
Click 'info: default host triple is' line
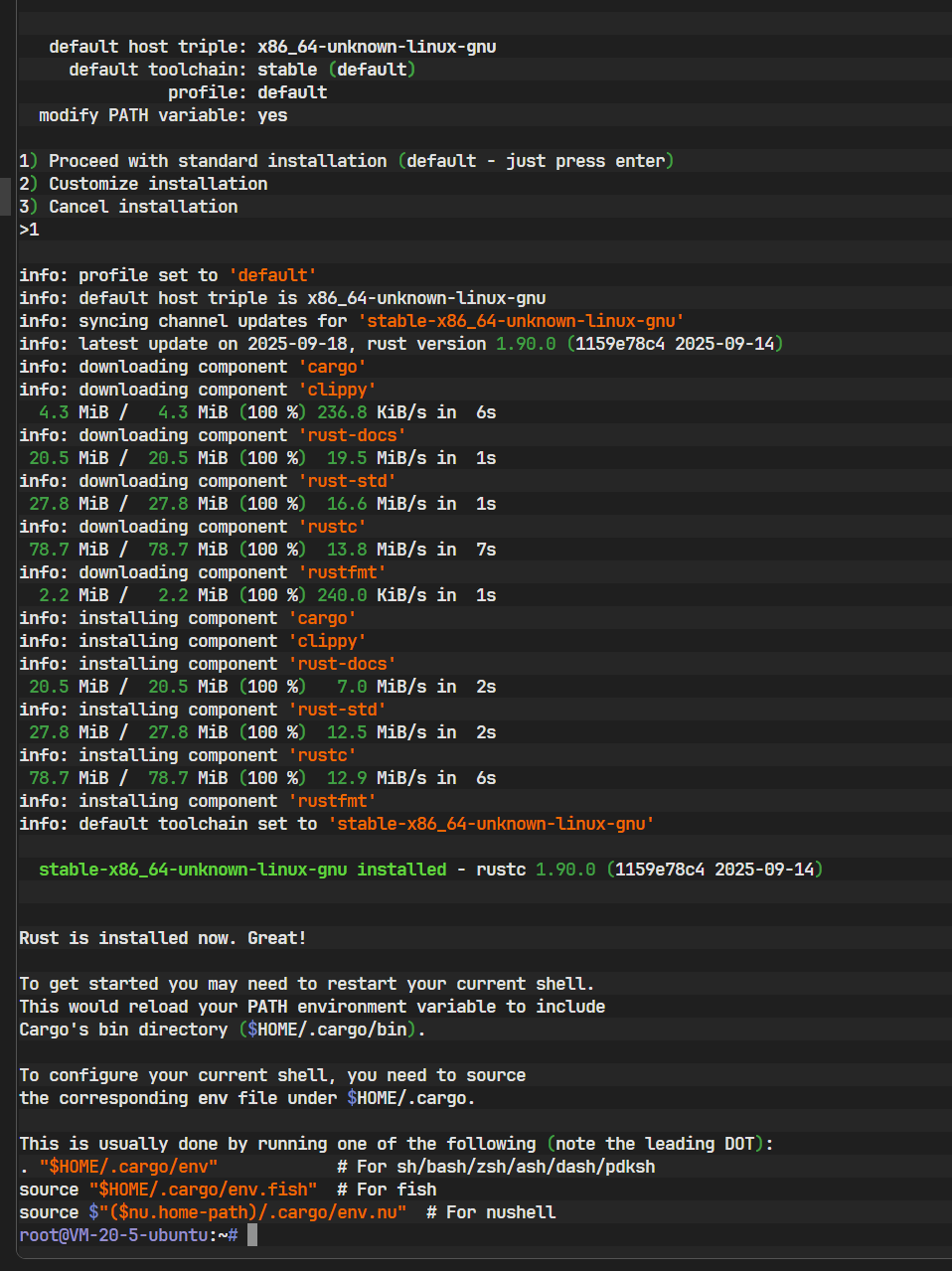[282, 298]
